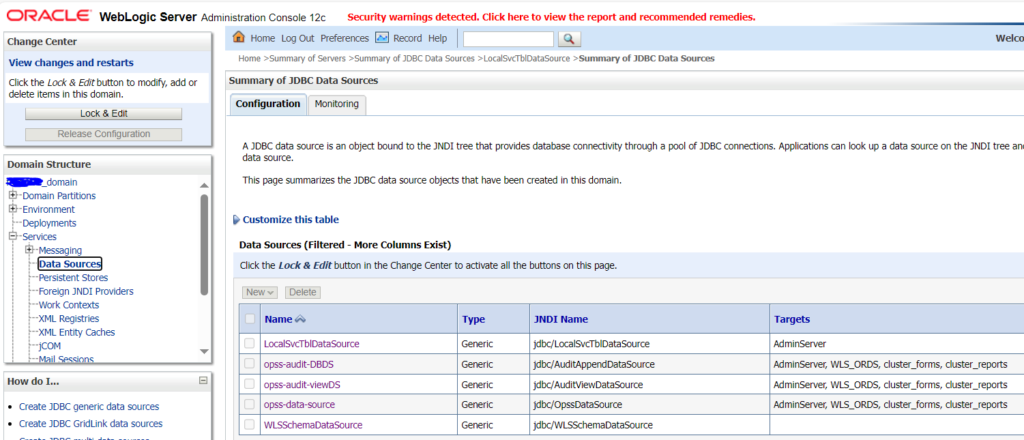Select Deployments in Domain Structure tree

(49, 223)
